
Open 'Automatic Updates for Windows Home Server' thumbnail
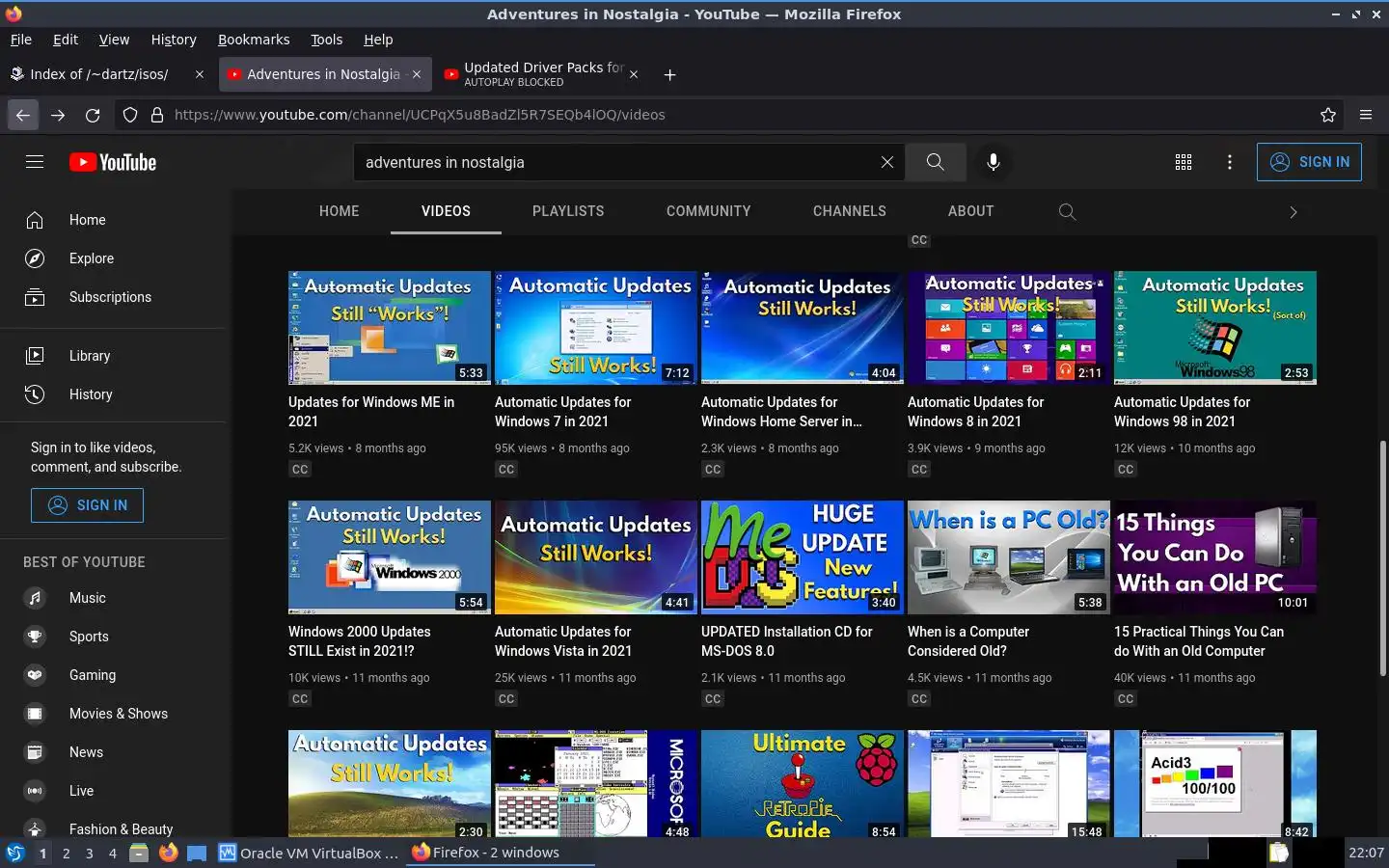point(803,328)
